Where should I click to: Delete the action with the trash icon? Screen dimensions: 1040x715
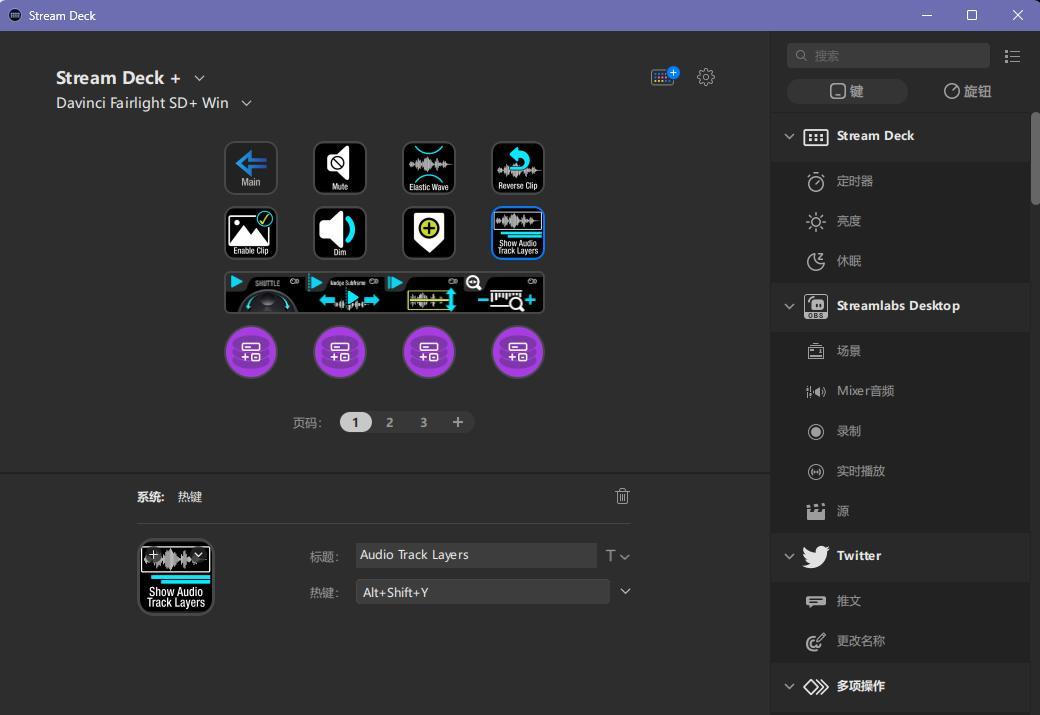[x=622, y=496]
